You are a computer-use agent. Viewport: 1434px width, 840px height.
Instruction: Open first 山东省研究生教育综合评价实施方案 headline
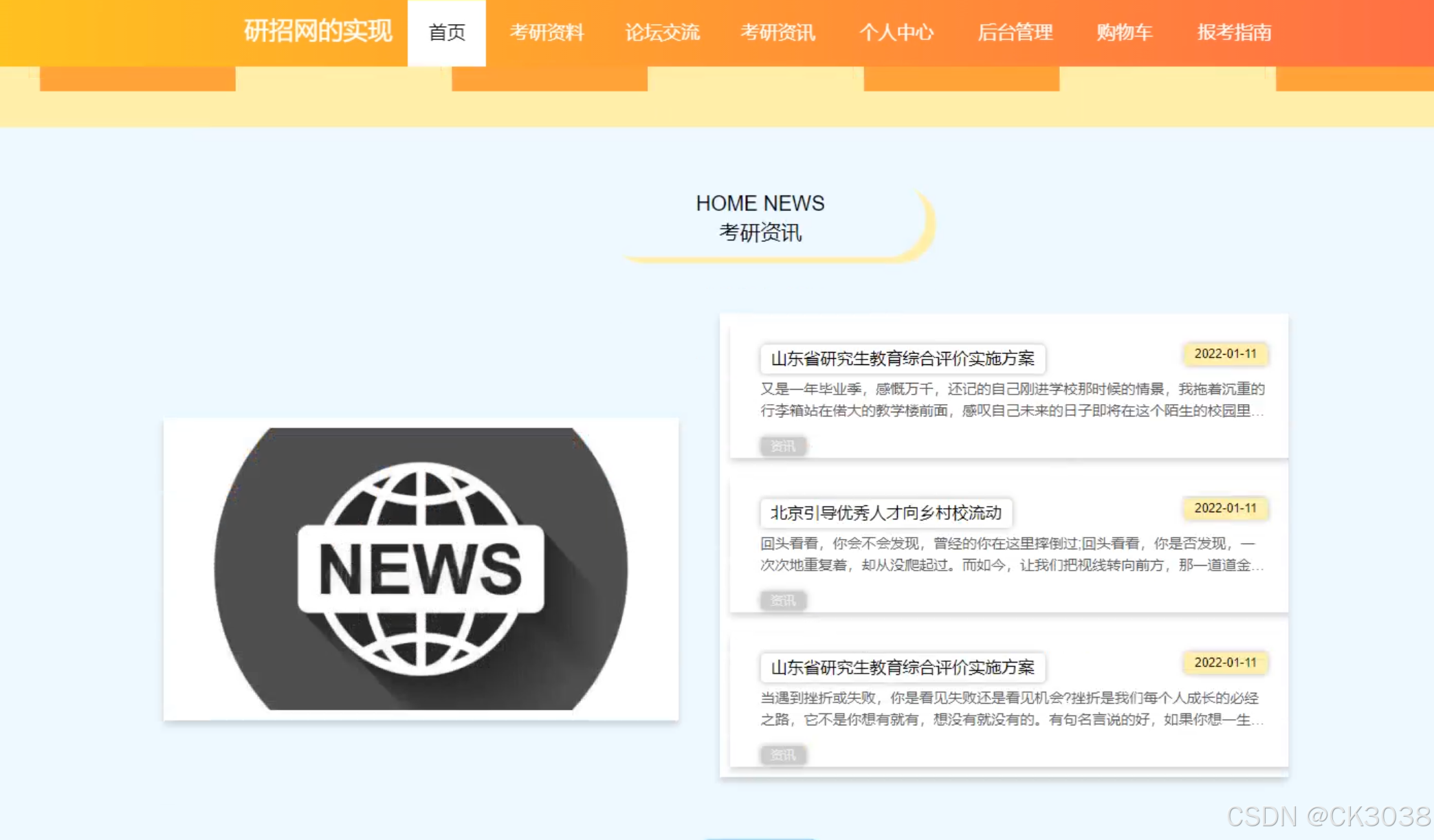pyautogui.click(x=902, y=359)
